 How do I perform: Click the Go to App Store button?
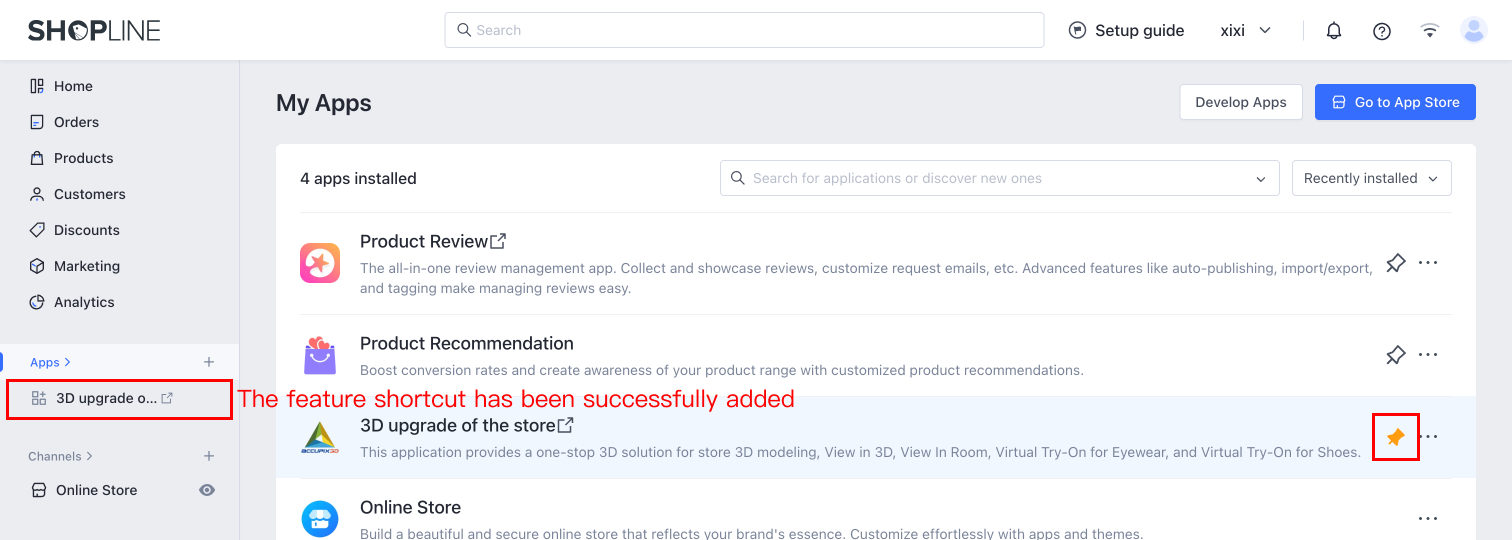pos(1395,102)
